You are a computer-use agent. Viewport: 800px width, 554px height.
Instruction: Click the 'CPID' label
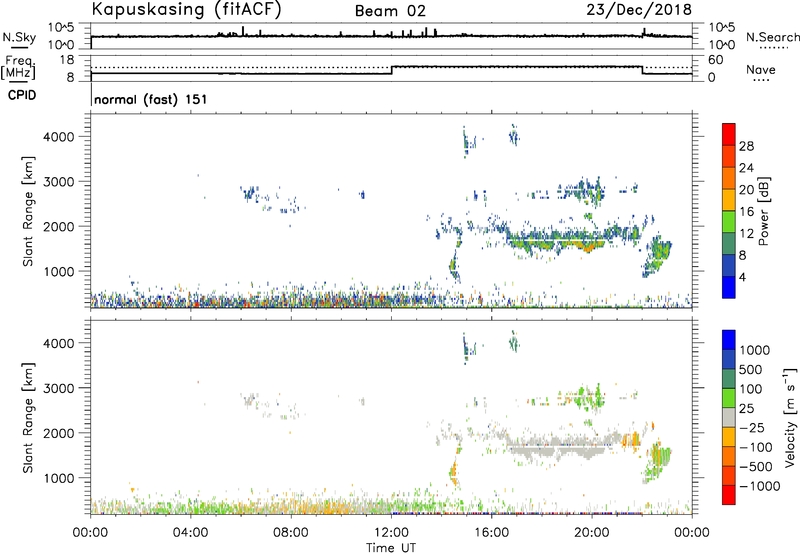(22, 95)
